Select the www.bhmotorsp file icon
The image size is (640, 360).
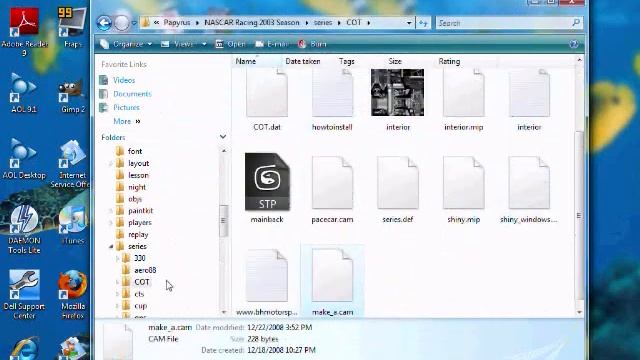click(x=267, y=276)
